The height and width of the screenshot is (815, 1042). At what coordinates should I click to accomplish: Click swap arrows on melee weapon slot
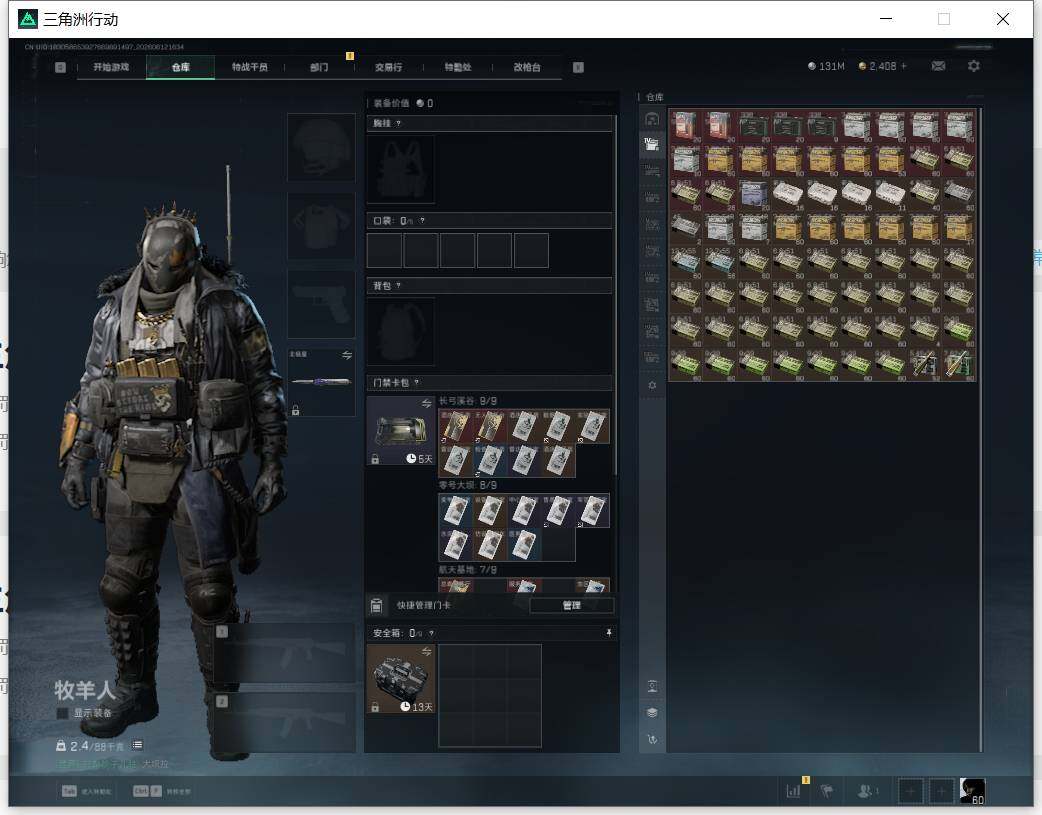coord(347,355)
